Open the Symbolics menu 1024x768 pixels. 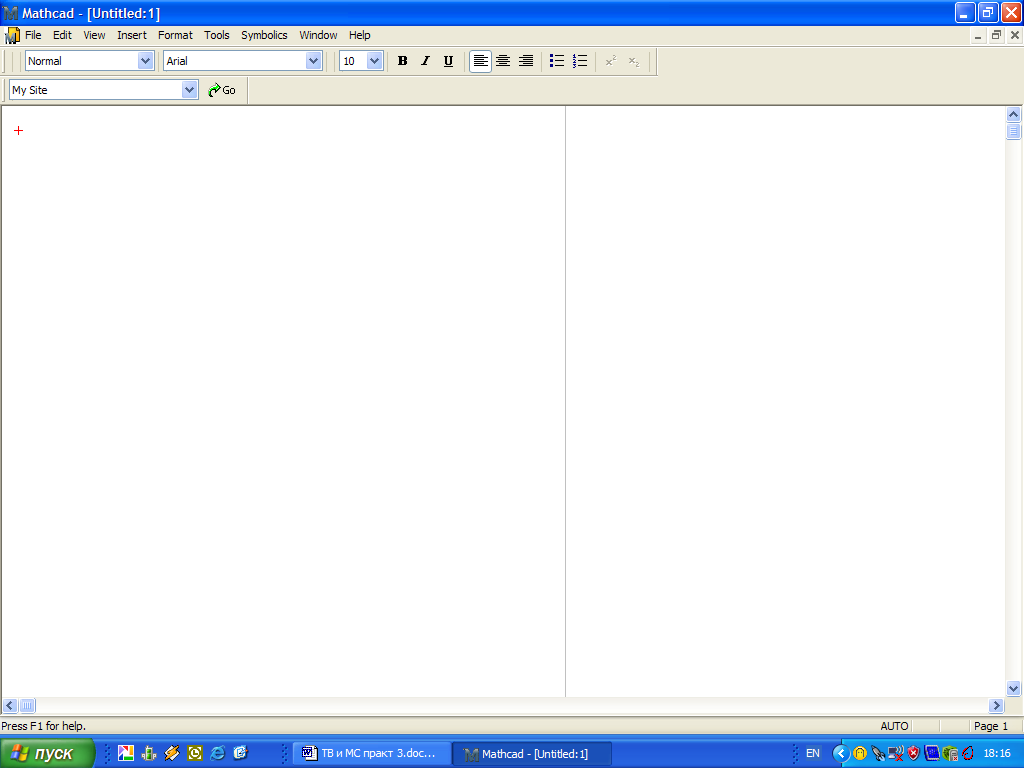click(264, 35)
